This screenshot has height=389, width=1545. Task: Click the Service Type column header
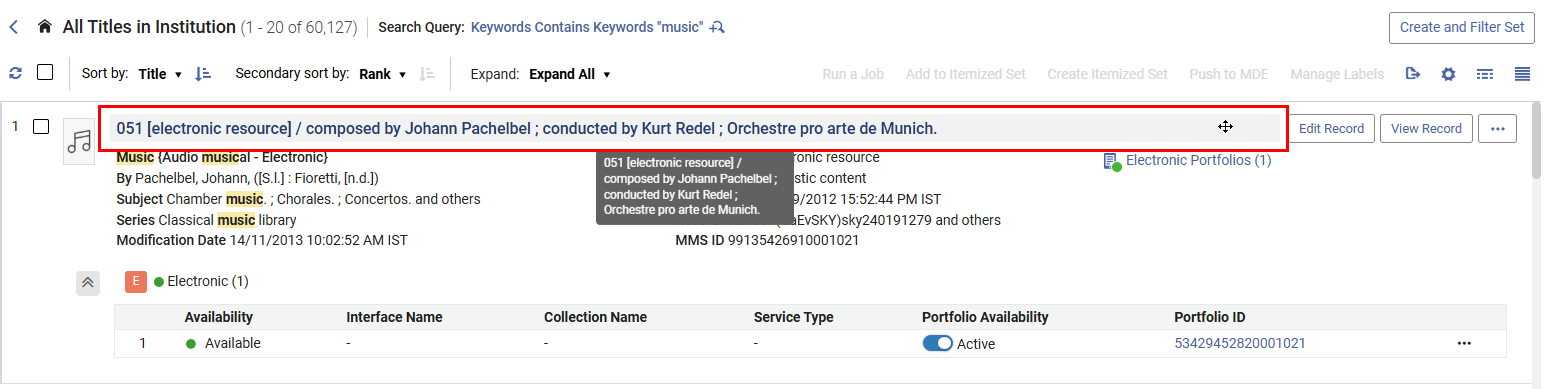pos(793,317)
